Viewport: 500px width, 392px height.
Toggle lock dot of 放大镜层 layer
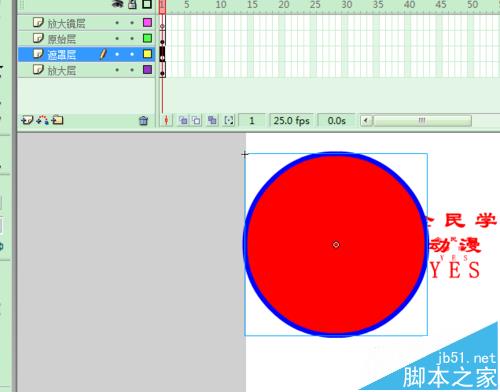point(132,23)
